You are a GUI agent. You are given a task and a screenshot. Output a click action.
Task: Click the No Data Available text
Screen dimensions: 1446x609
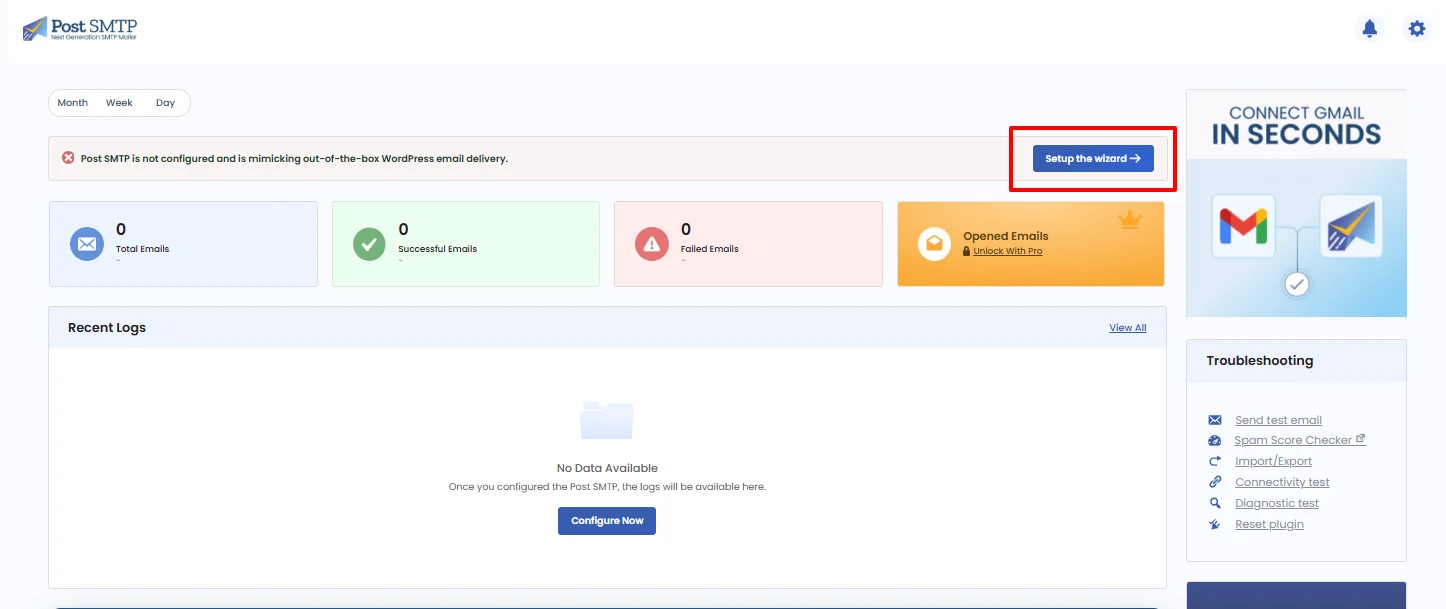pyautogui.click(x=607, y=468)
